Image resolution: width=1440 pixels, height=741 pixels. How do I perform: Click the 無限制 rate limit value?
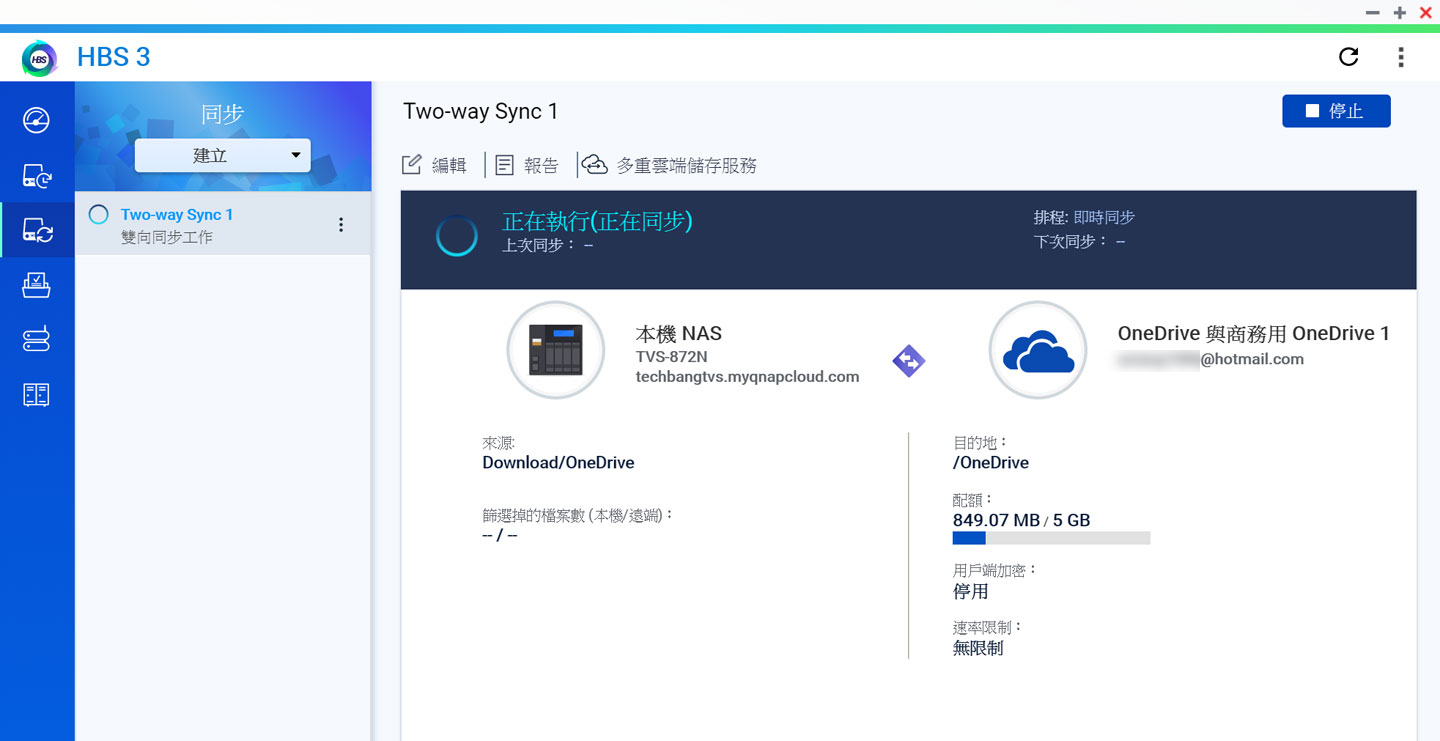(978, 648)
